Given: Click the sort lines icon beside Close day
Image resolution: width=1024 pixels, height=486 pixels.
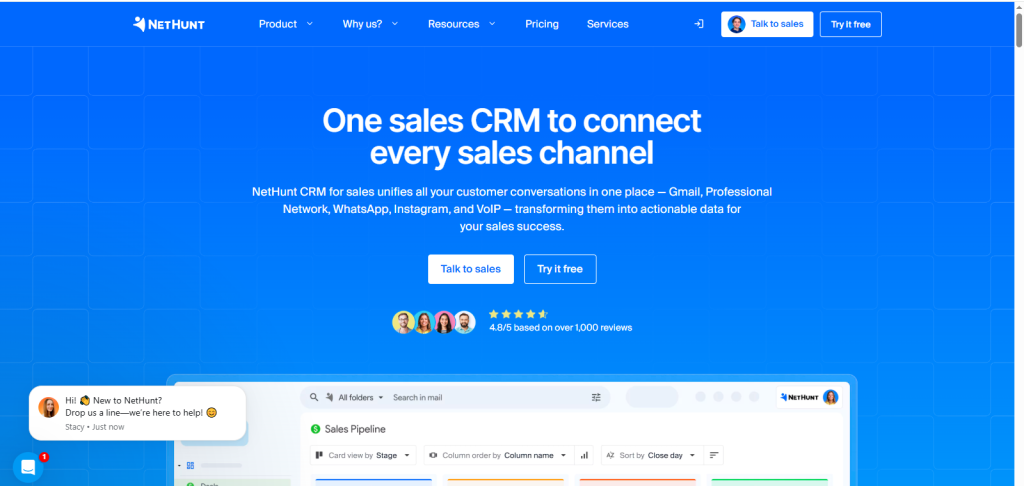Looking at the screenshot, I should click(x=714, y=455).
